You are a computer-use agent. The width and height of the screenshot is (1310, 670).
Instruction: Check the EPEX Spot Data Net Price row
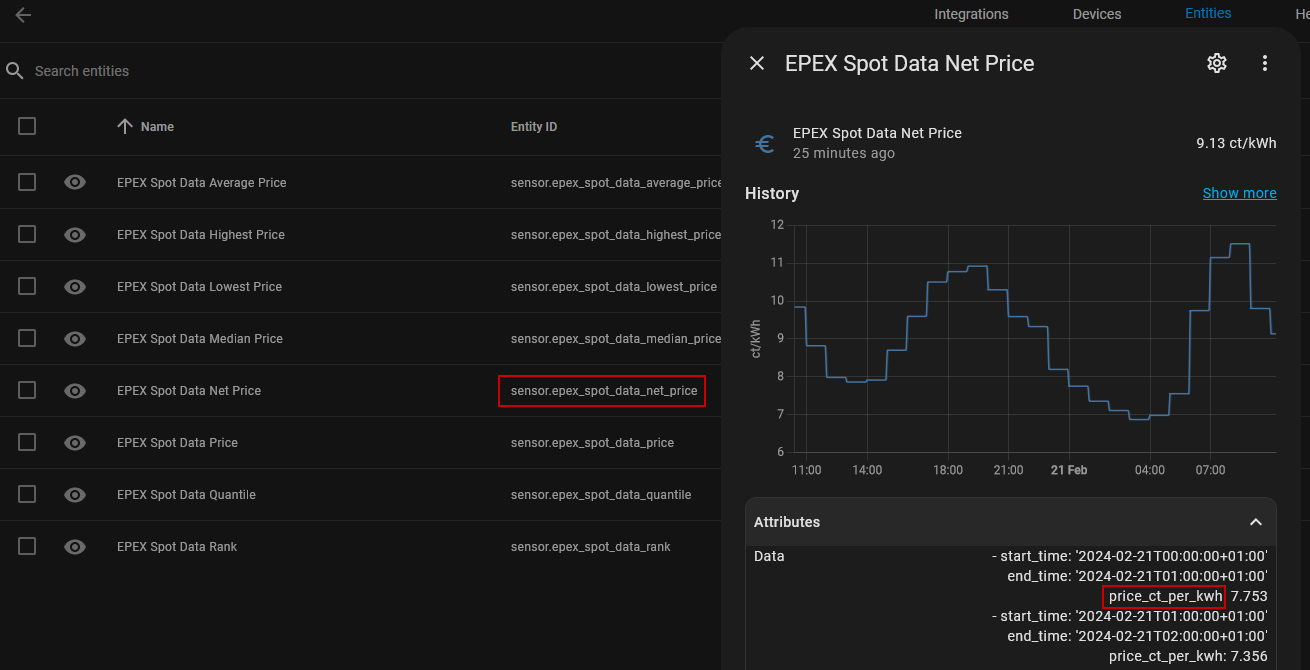27,390
